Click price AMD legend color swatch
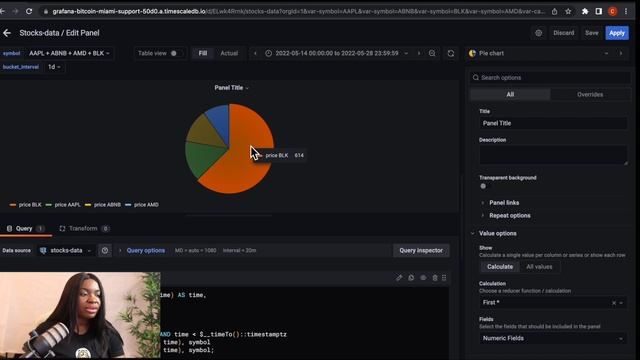This screenshot has height=360, width=640. tap(128, 205)
